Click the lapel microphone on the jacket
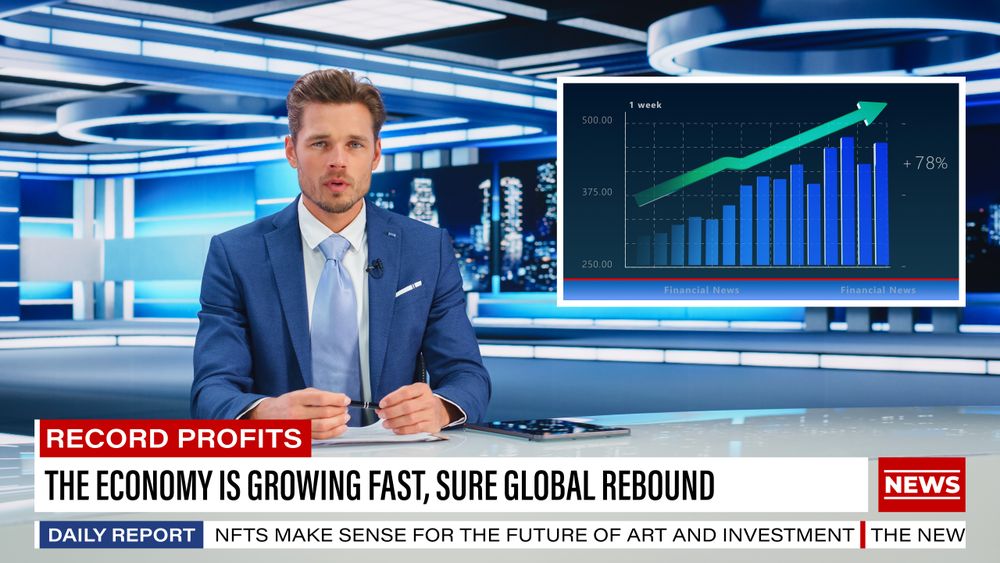Viewport: 1000px width, 563px height. (x=375, y=268)
